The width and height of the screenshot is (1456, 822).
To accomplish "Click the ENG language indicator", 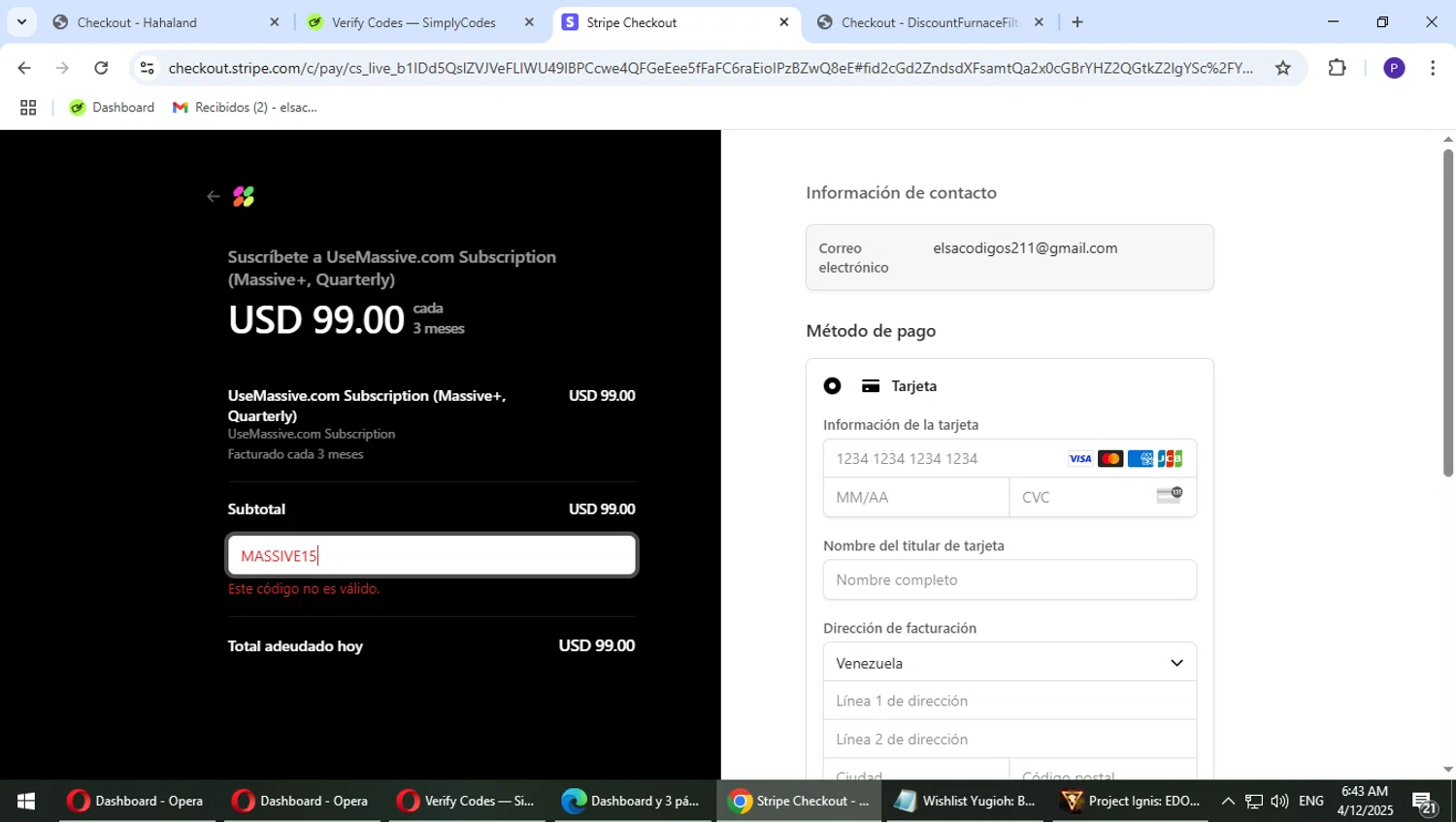I will pos(1311,801).
